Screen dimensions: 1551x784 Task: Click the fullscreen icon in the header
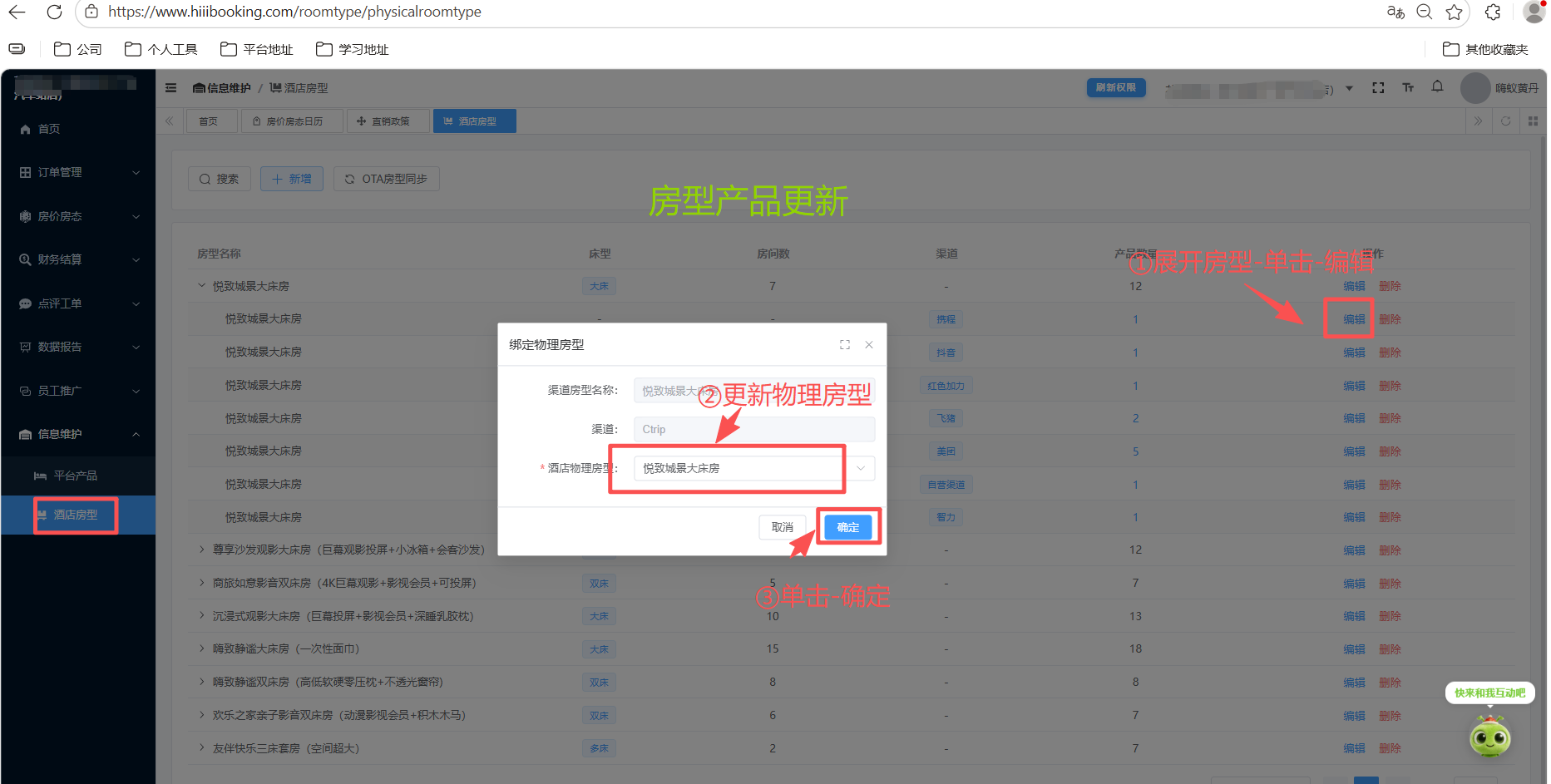[x=1378, y=87]
